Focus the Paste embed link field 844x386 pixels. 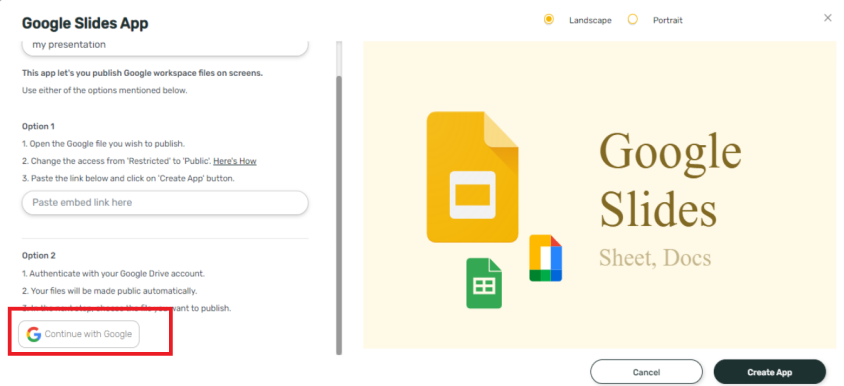pos(165,202)
